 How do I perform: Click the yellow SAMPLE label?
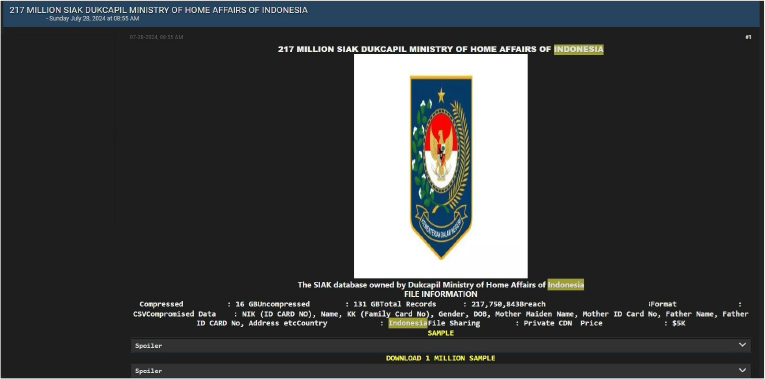pos(441,333)
